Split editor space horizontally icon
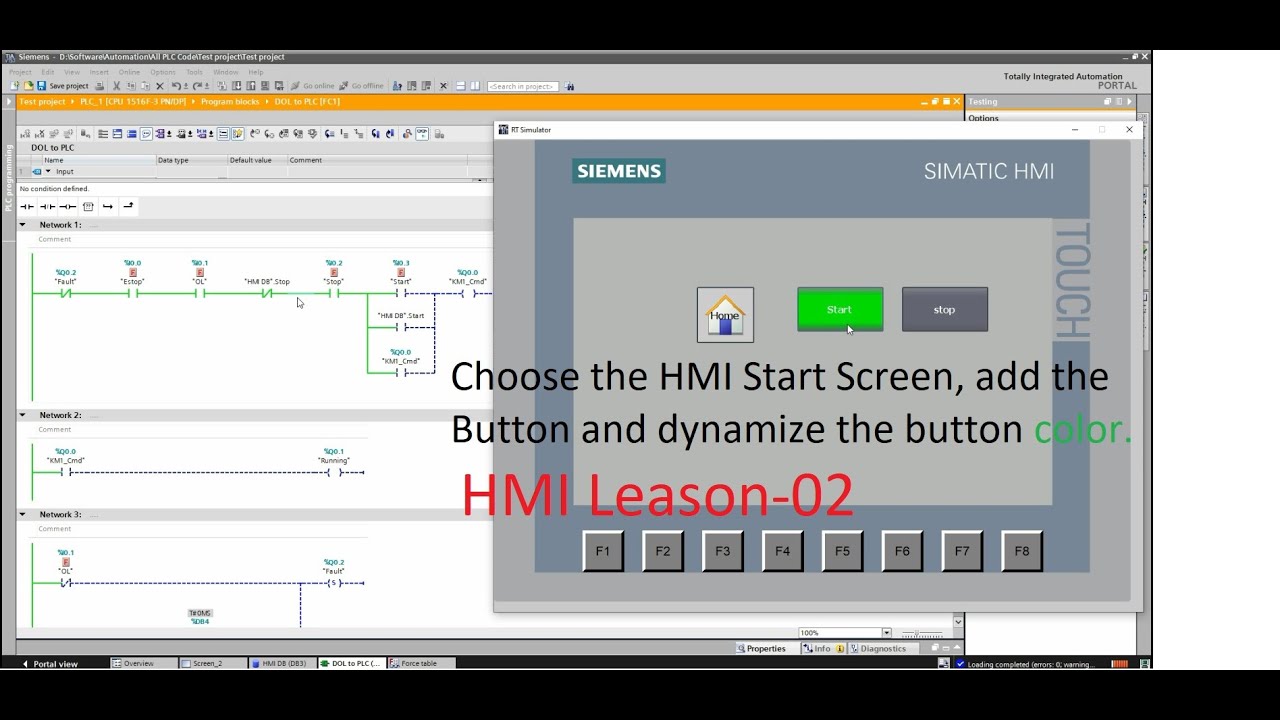 coord(461,86)
